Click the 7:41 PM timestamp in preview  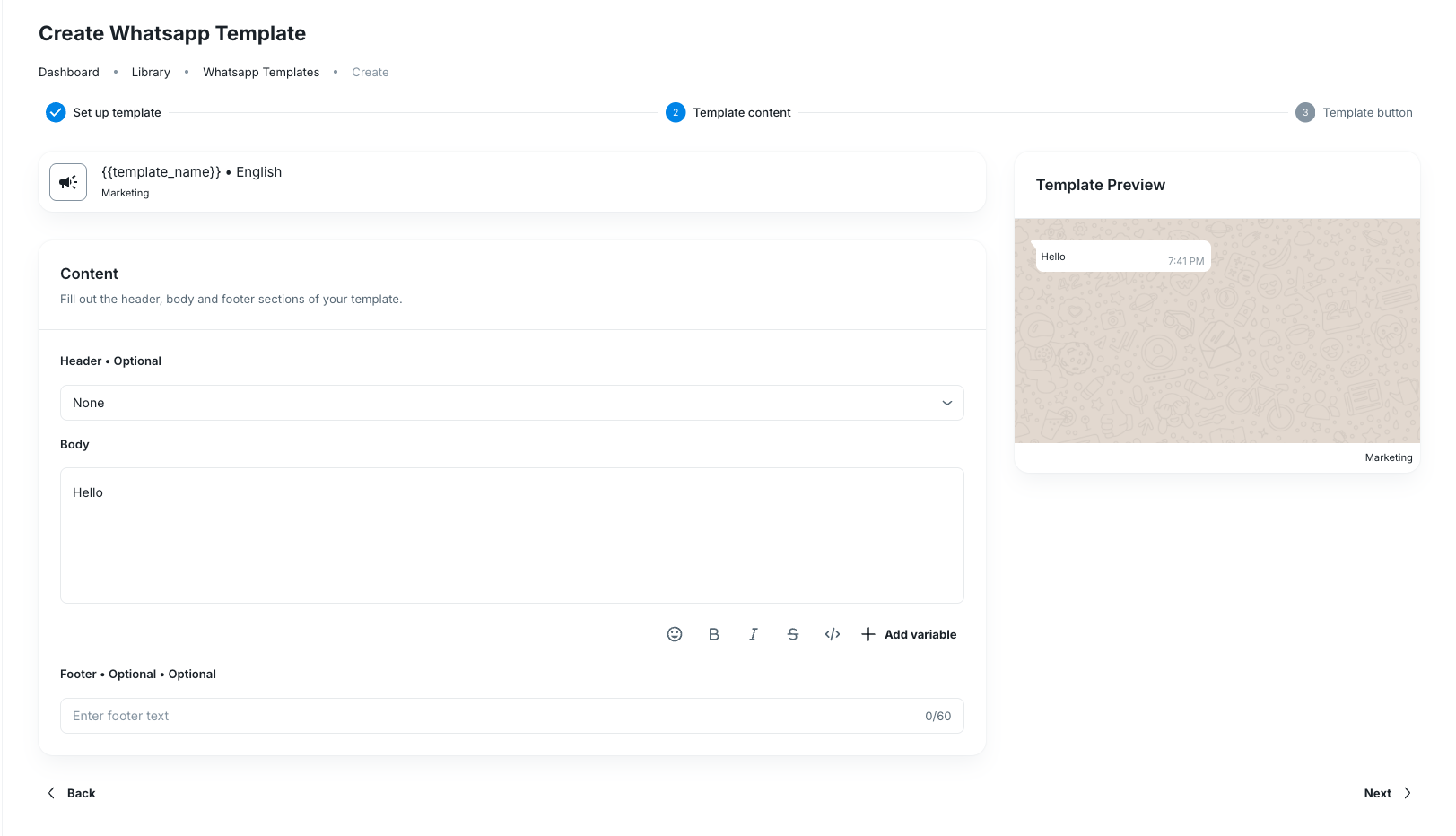[1186, 261]
